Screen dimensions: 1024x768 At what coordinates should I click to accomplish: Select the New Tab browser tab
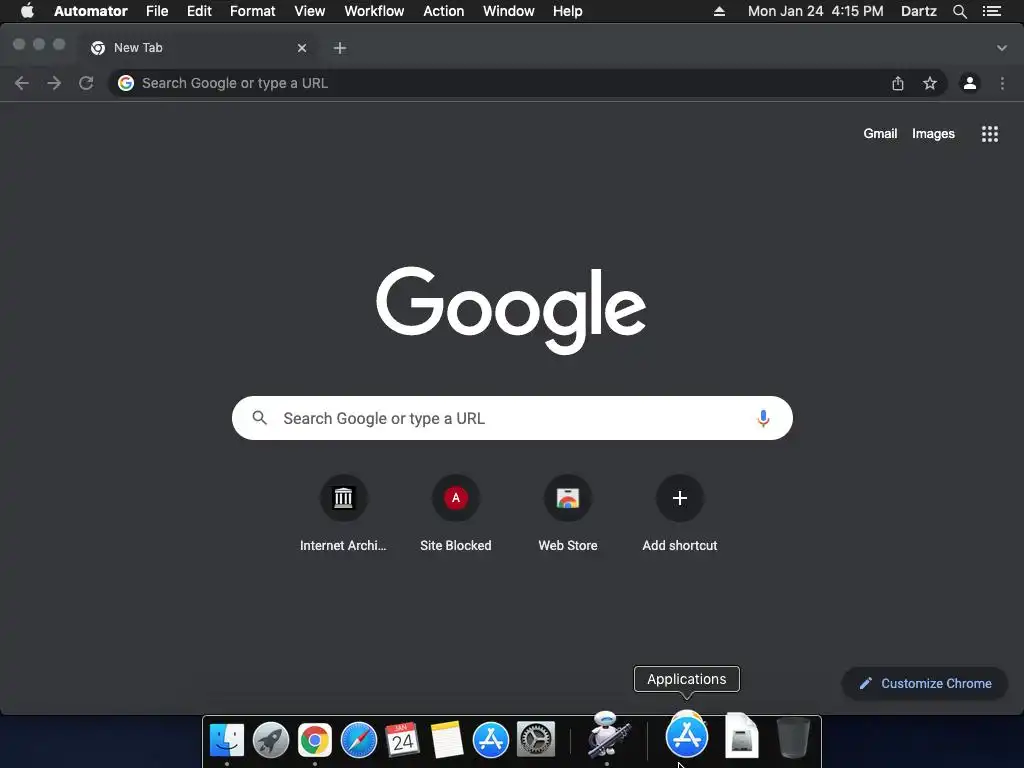pyautogui.click(x=199, y=48)
